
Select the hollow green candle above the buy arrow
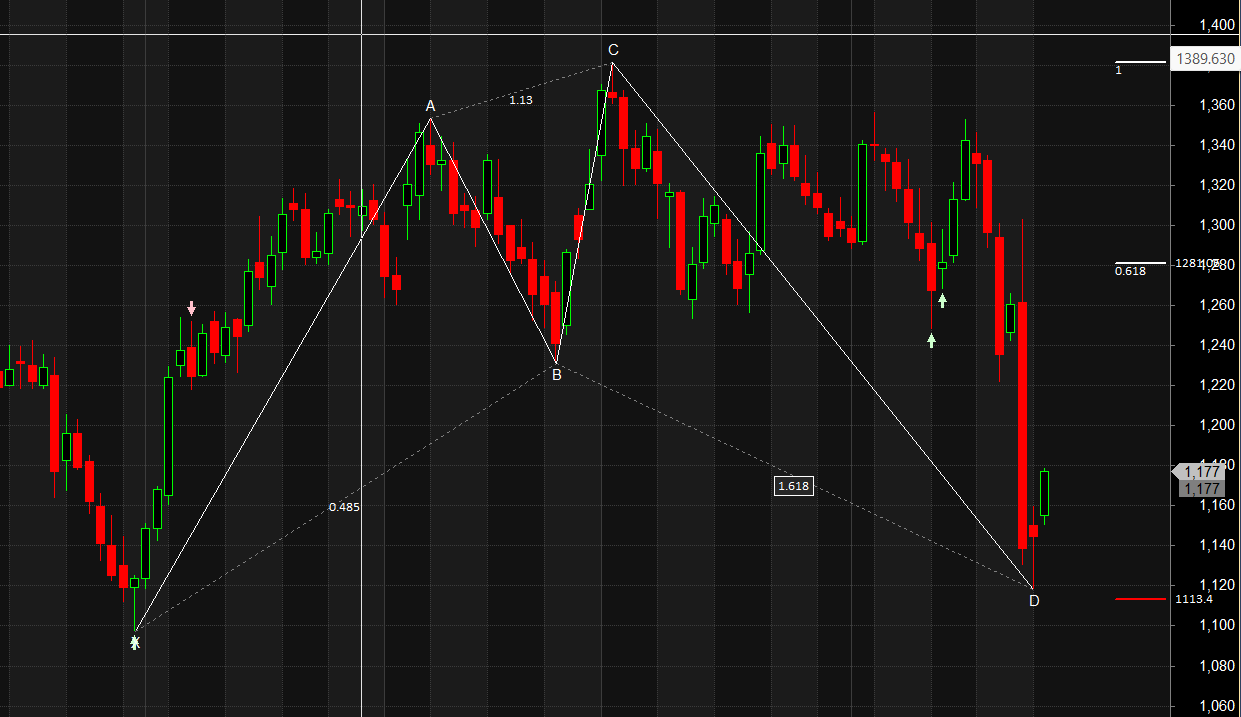(942, 265)
